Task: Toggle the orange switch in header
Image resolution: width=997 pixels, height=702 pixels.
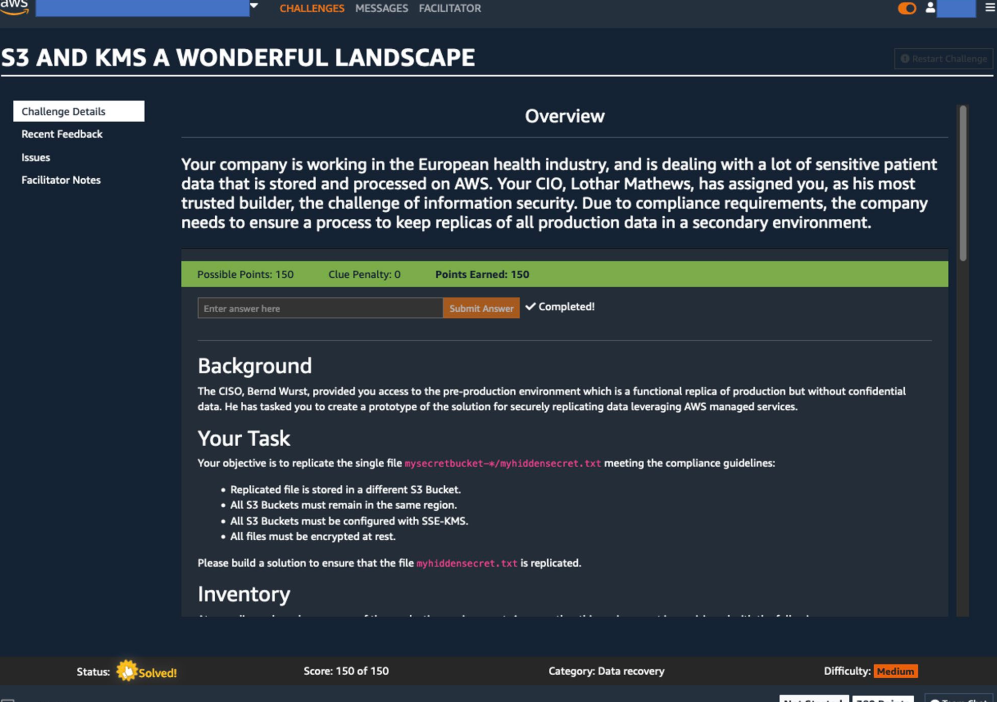Action: [x=907, y=8]
